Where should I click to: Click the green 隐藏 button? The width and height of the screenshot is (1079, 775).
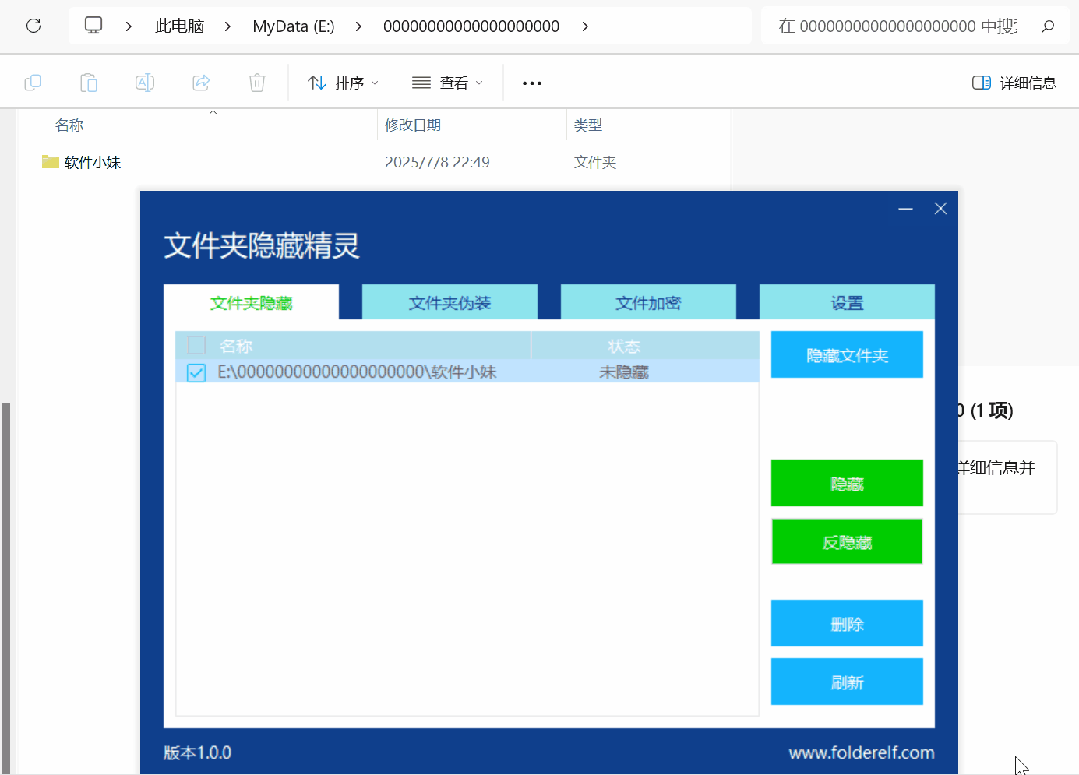846,483
